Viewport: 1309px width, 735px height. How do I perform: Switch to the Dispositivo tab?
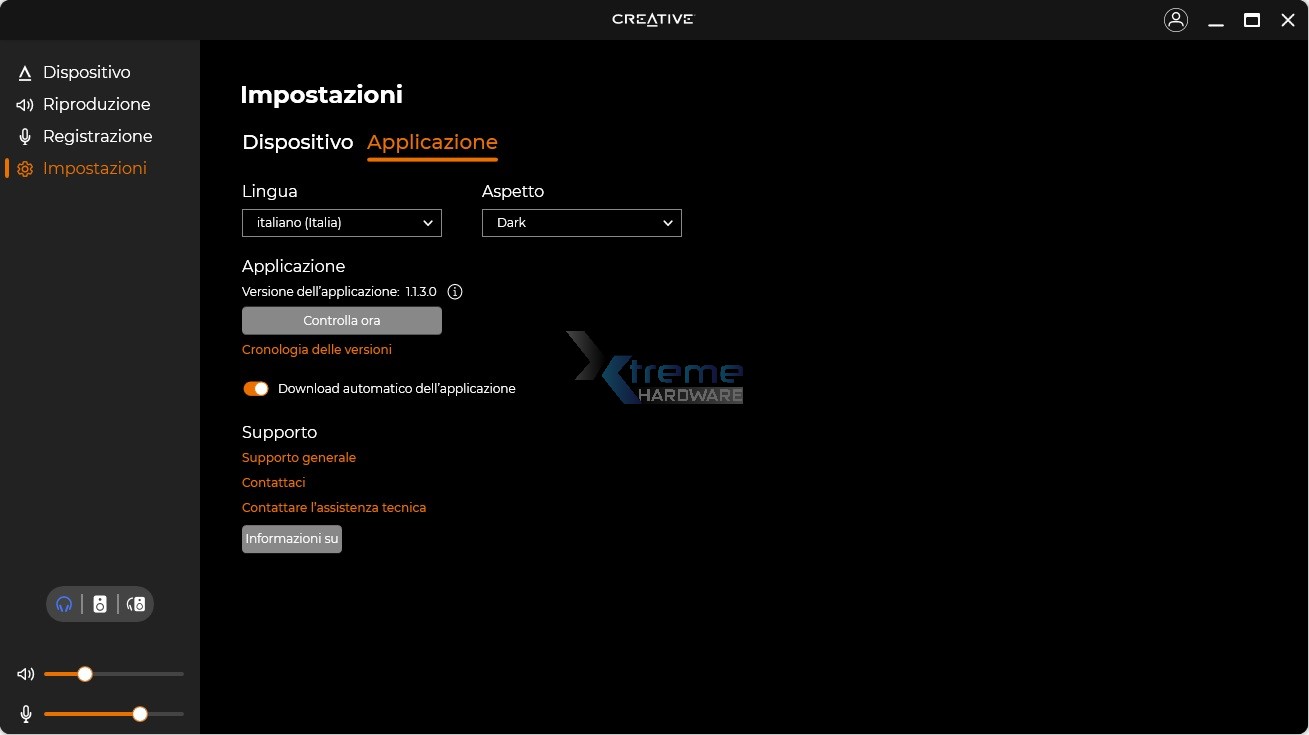[297, 142]
